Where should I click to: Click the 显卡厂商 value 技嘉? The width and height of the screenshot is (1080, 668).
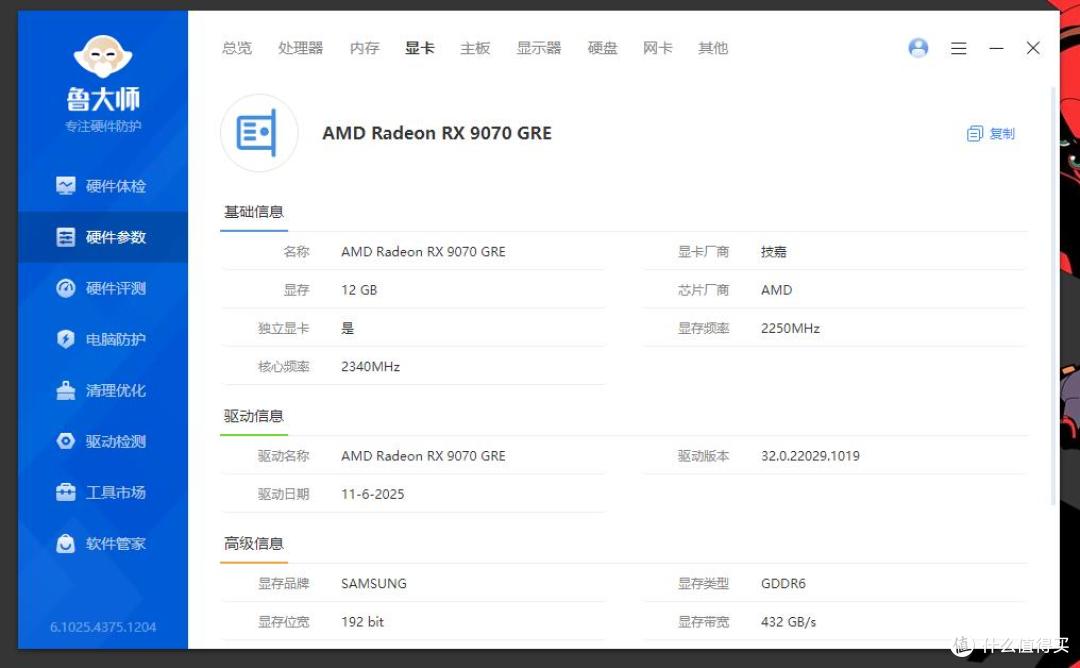(x=773, y=252)
